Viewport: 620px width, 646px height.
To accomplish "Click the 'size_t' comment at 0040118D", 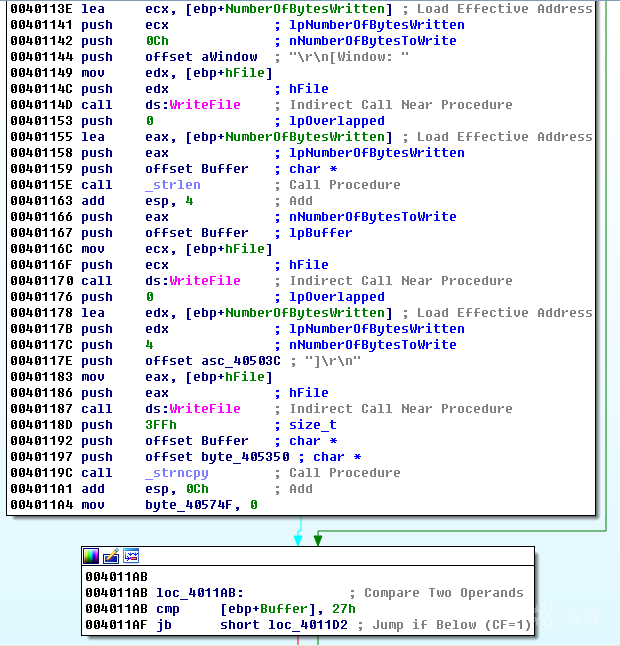I will click(x=313, y=425).
